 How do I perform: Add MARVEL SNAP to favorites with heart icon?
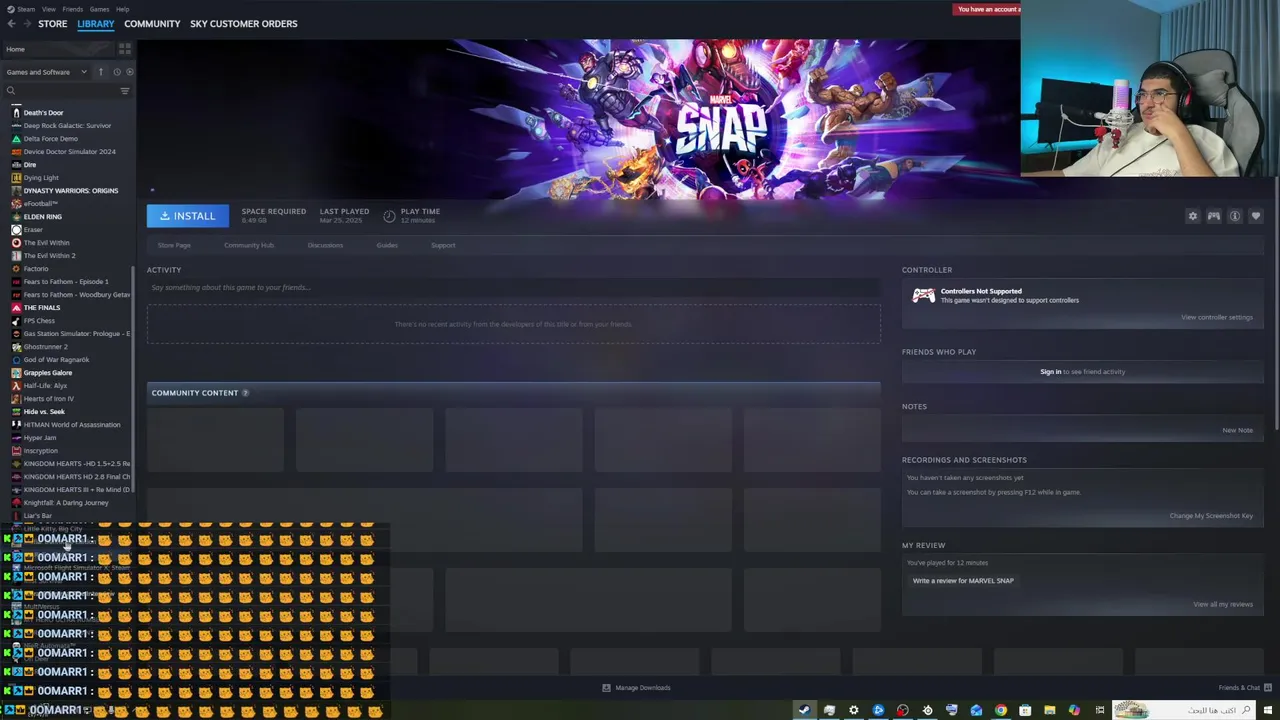pyautogui.click(x=1256, y=216)
